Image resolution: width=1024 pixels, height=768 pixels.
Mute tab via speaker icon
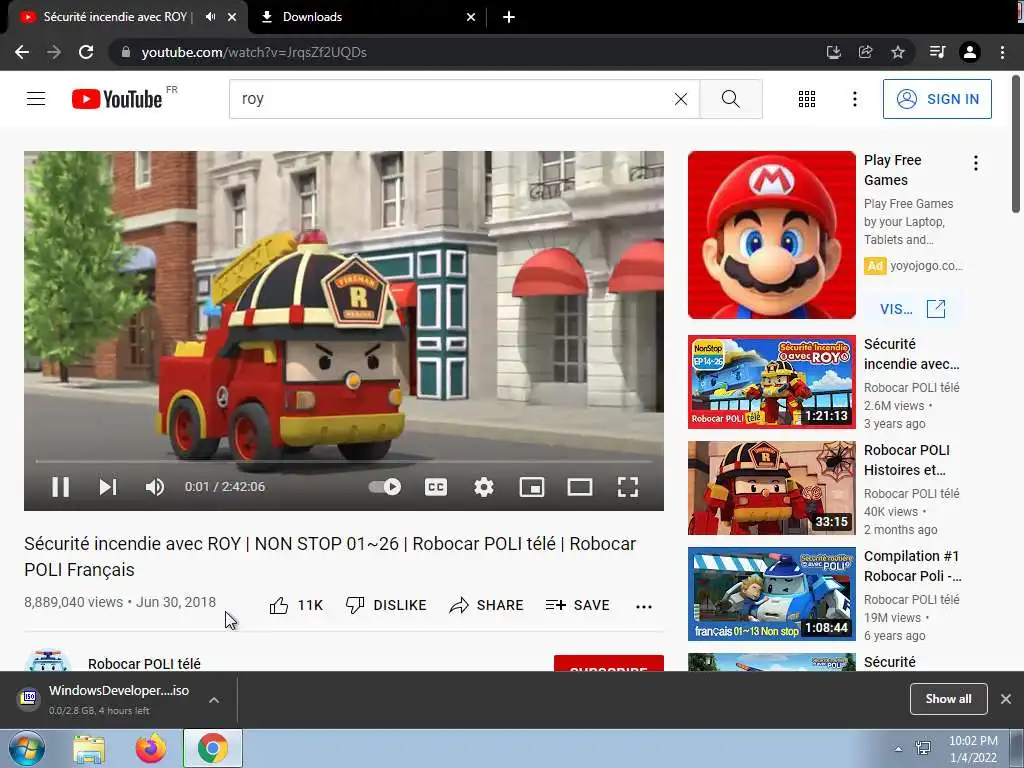pos(210,17)
